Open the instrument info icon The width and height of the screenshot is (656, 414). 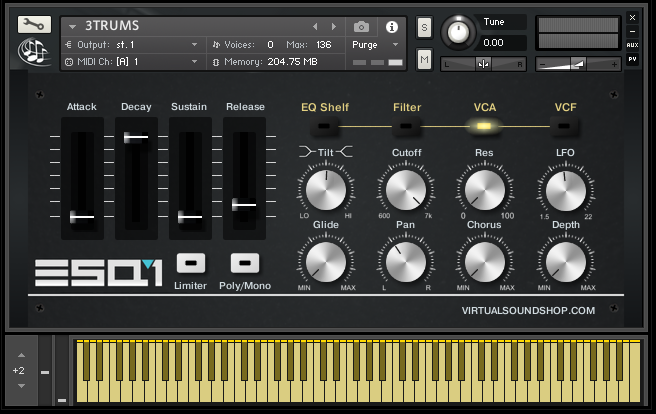tap(391, 26)
